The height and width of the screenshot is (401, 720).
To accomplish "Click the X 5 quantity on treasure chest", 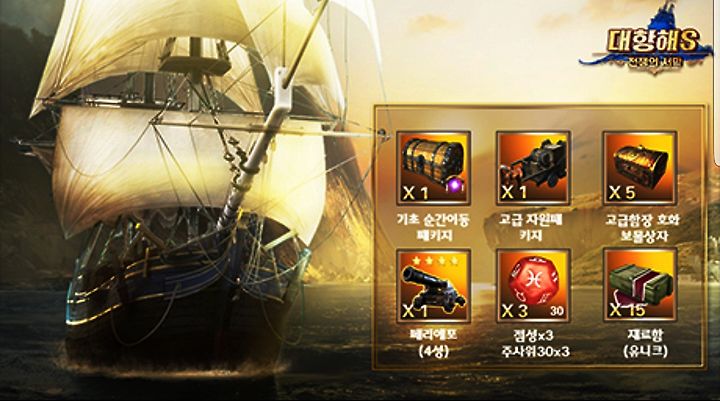I will pos(622,193).
